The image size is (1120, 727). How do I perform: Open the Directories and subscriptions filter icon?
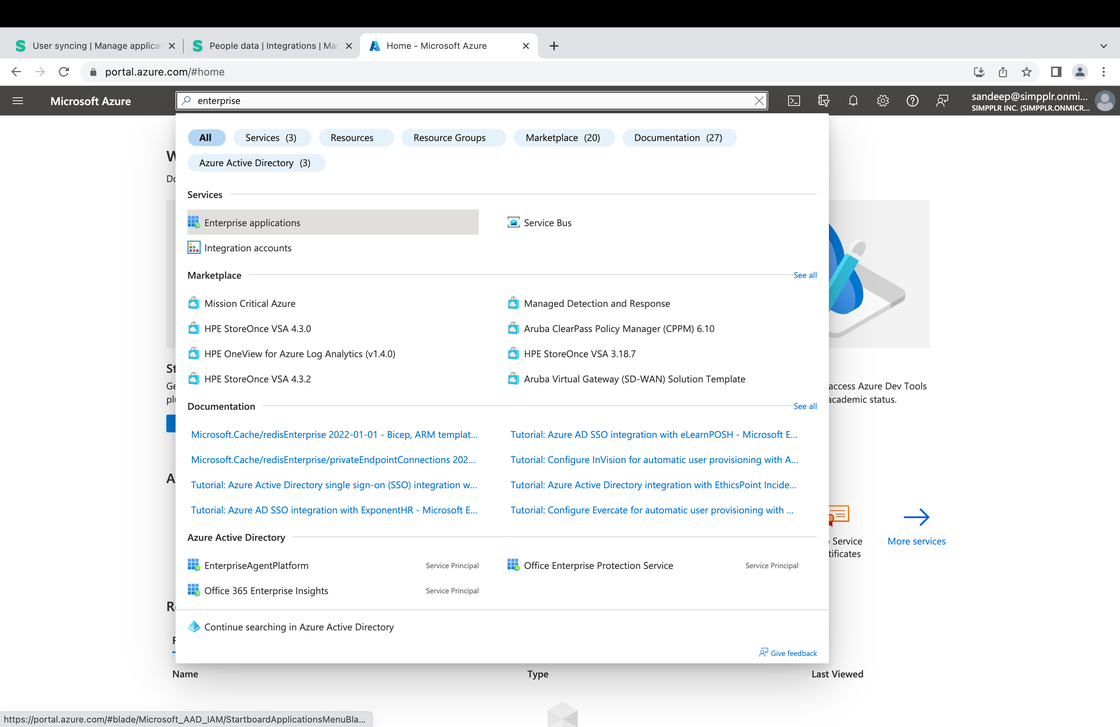[824, 101]
